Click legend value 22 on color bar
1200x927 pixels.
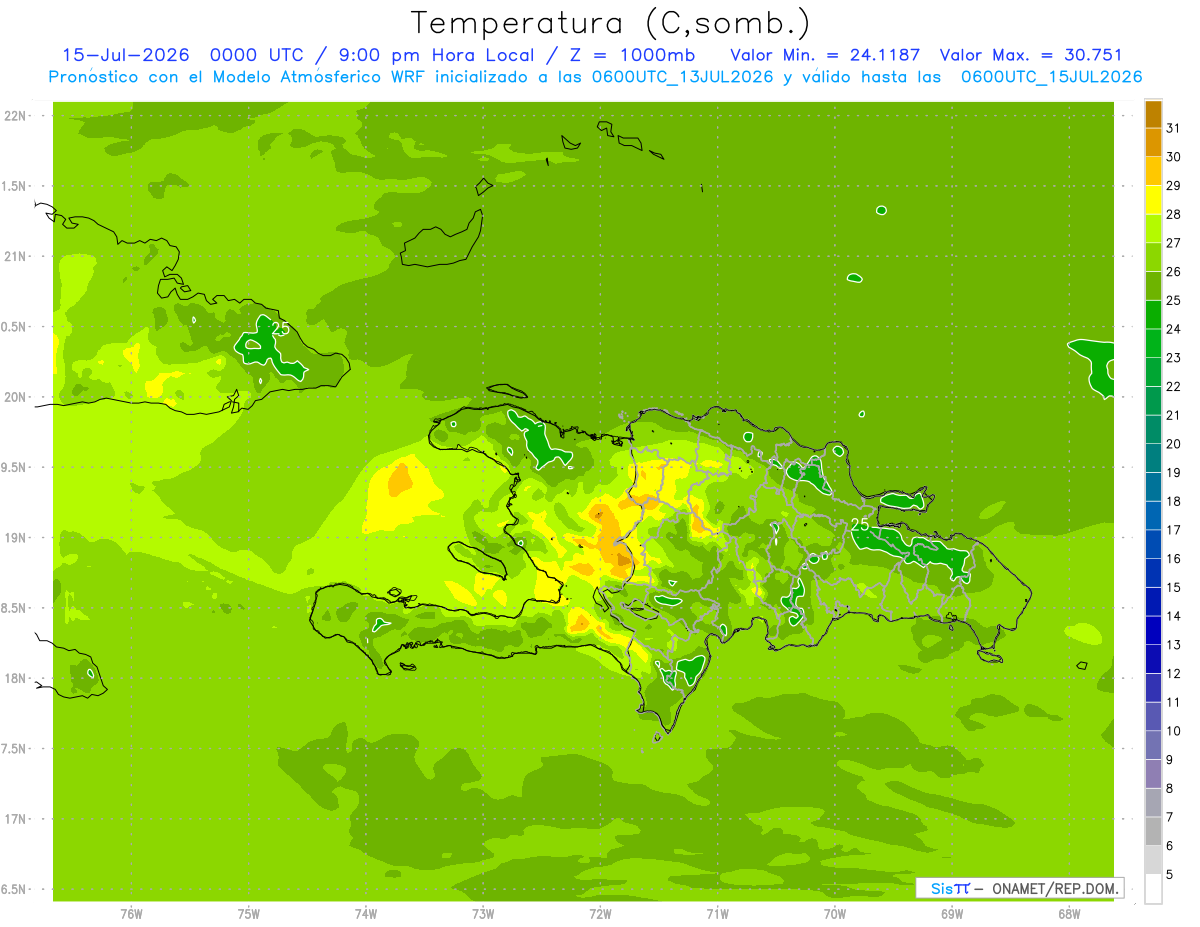tap(1173, 386)
